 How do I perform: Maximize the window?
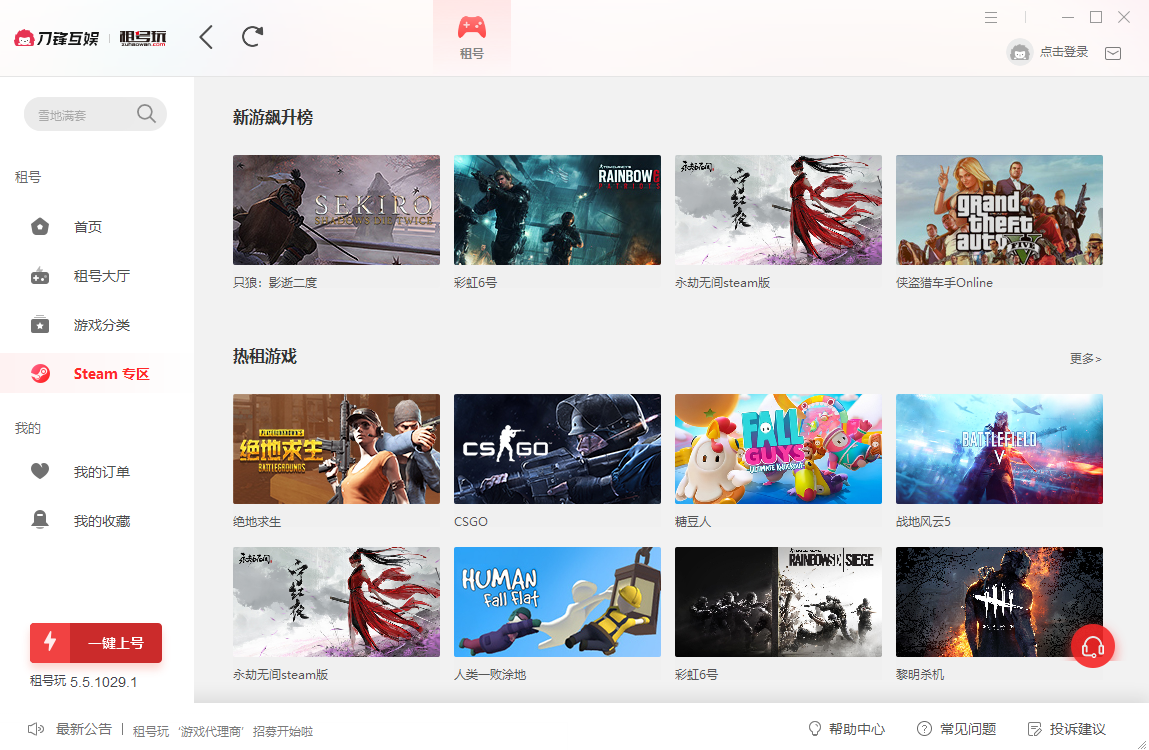1096,17
